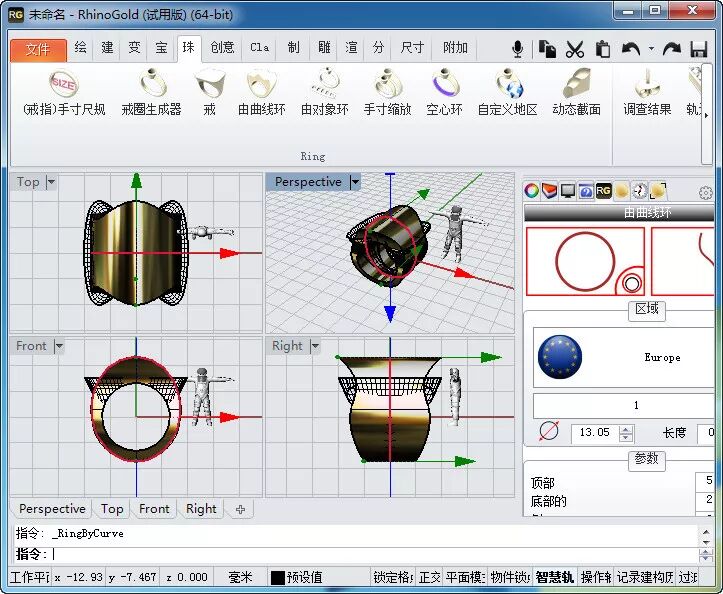The image size is (723, 594).
Task: Select the 戒 signet ring tool
Action: (210, 93)
